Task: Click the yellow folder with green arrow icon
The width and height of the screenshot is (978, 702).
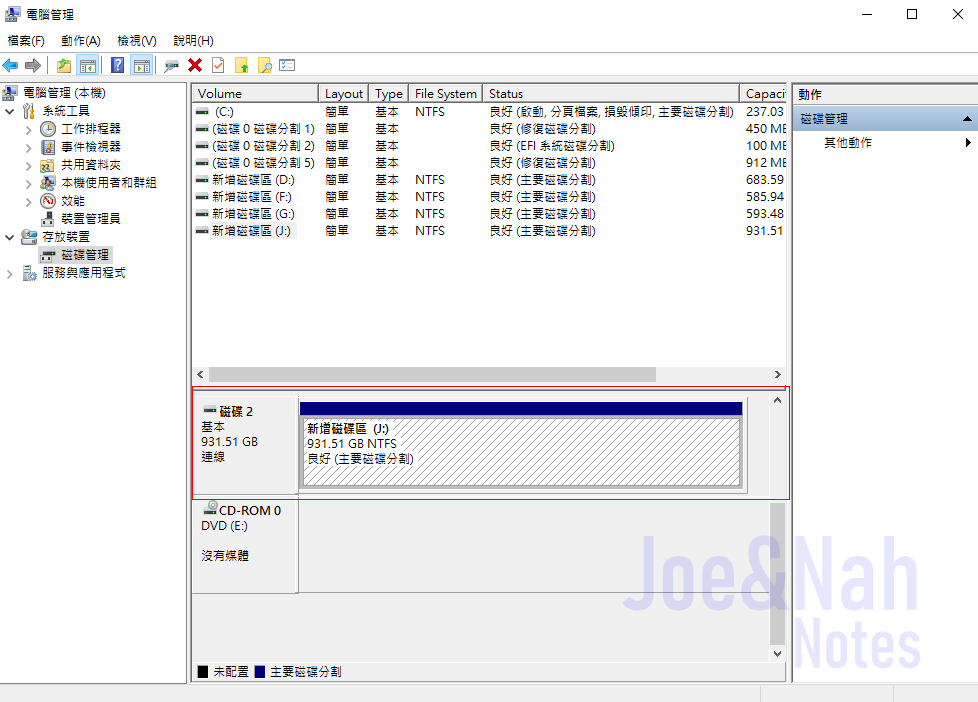Action: 241,65
